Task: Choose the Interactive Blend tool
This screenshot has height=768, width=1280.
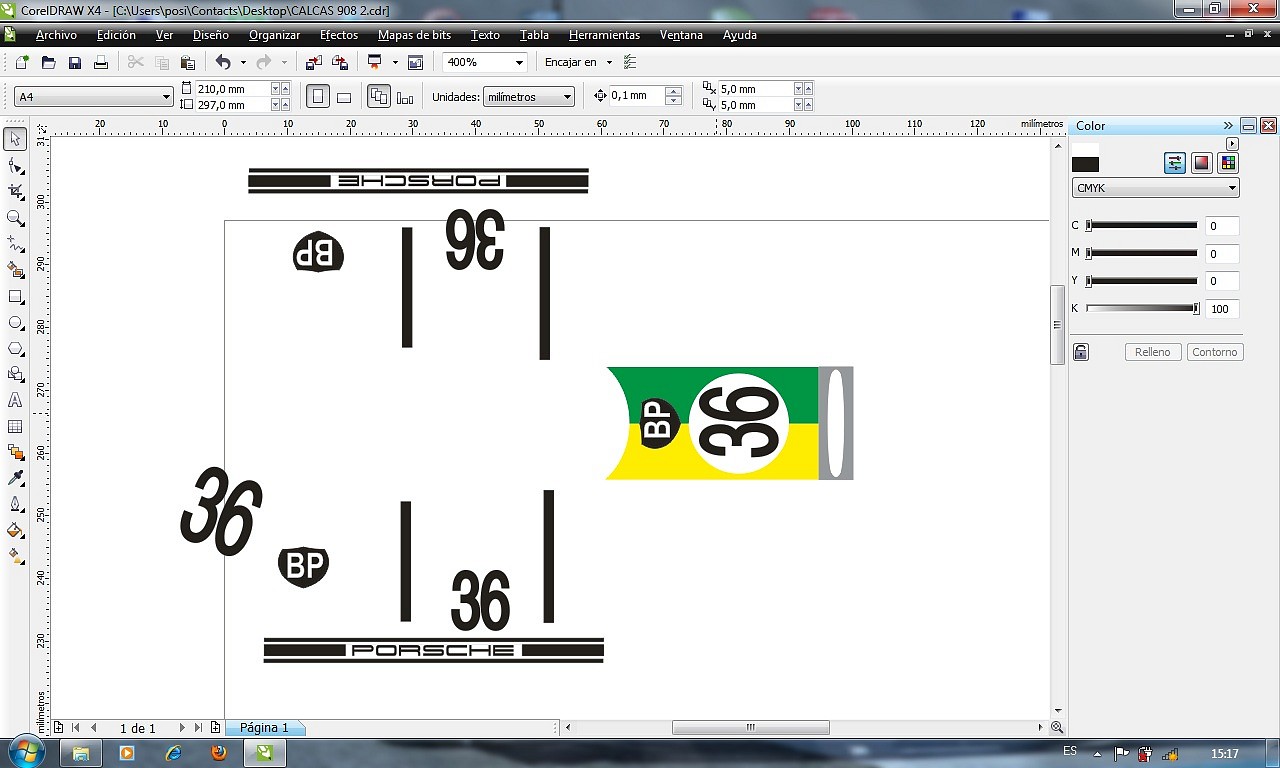Action: click(x=15, y=453)
